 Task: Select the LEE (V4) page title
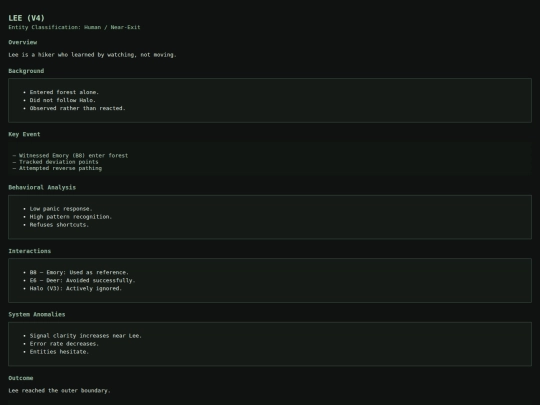pyautogui.click(x=27, y=18)
